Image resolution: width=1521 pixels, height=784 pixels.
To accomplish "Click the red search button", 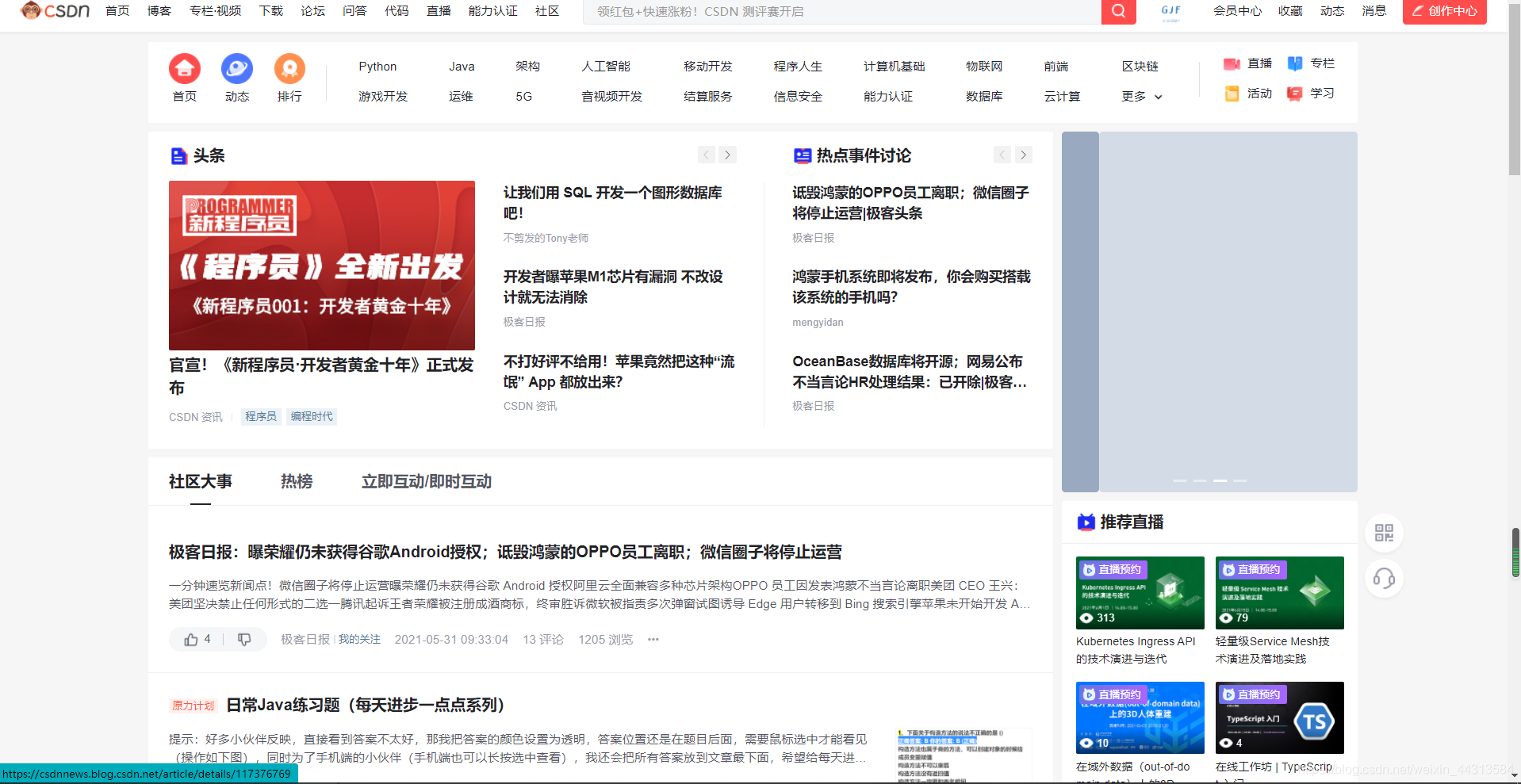I will click(x=1118, y=11).
